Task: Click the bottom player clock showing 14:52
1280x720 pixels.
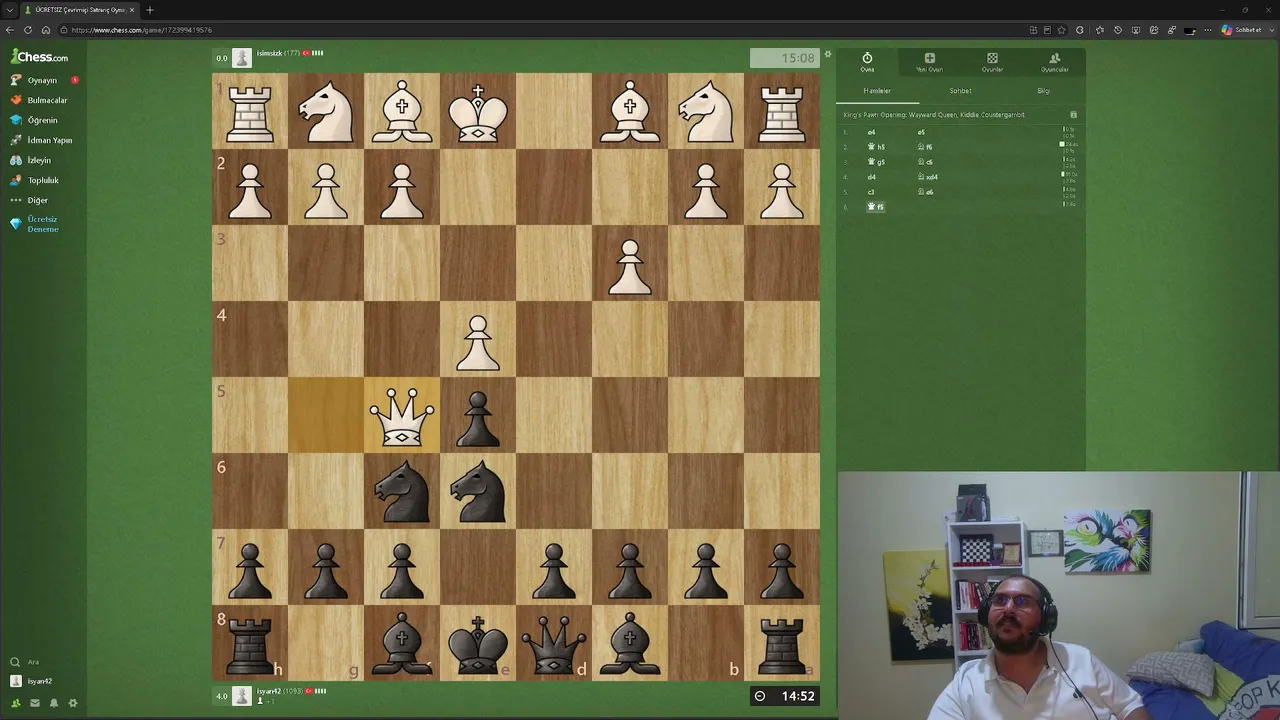Action: coord(785,696)
